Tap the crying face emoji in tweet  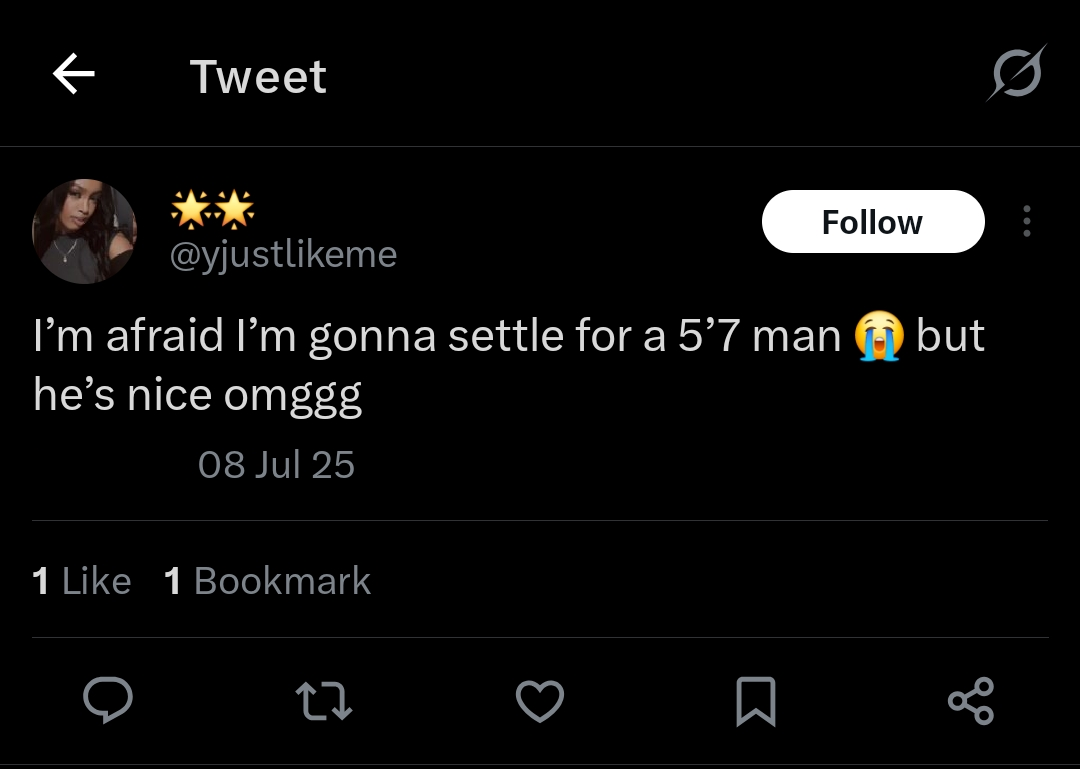tap(879, 336)
